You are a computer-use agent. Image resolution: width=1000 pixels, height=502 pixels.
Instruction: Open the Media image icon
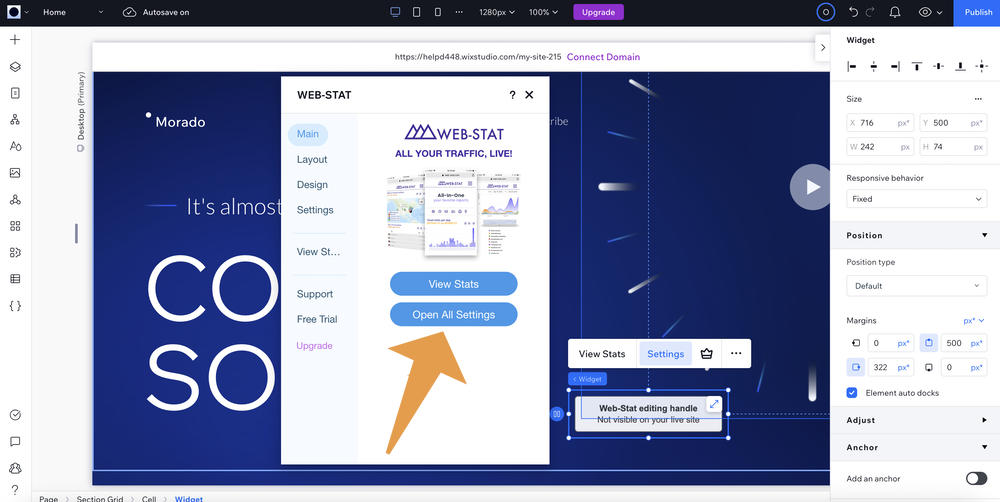15,173
